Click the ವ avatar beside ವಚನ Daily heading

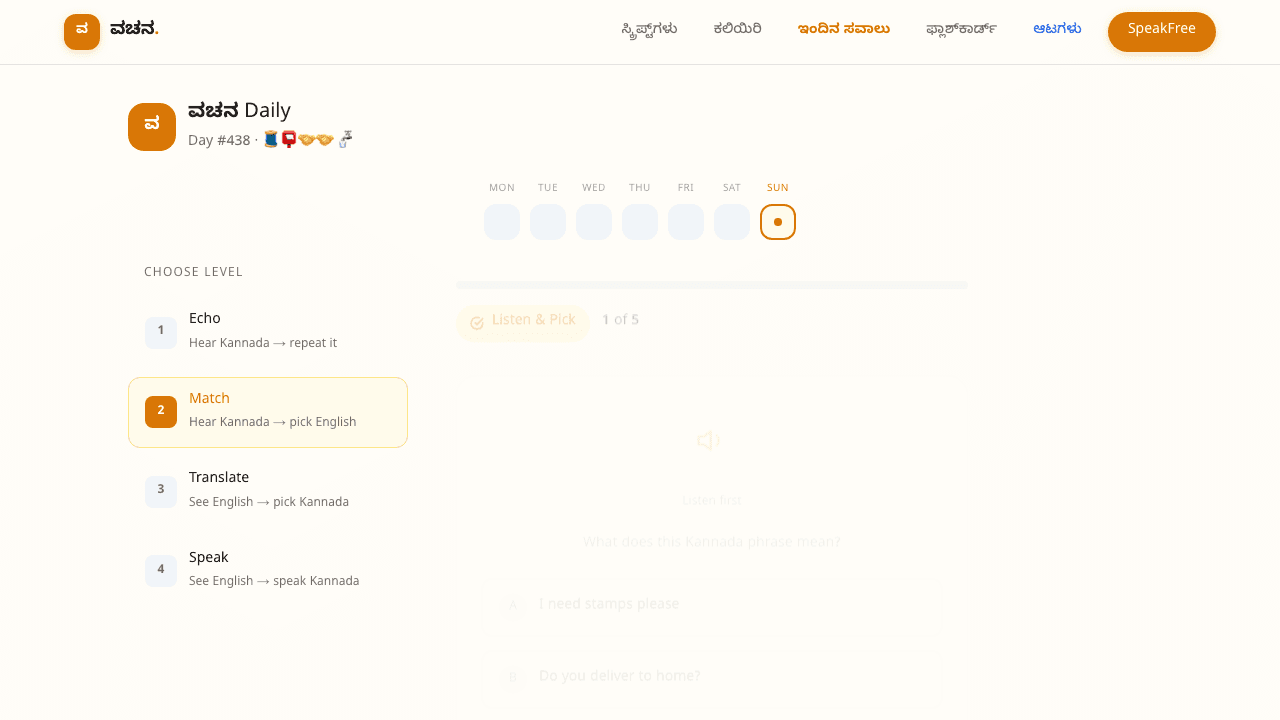tap(152, 126)
